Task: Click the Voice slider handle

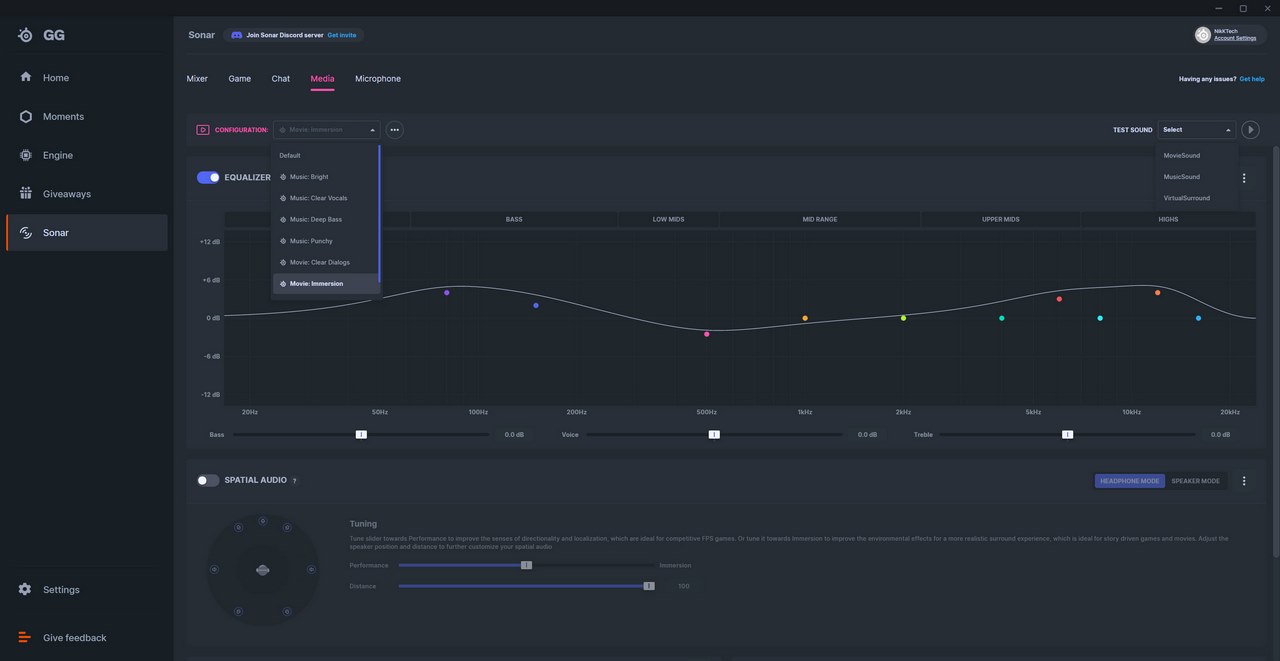Action: click(x=714, y=435)
